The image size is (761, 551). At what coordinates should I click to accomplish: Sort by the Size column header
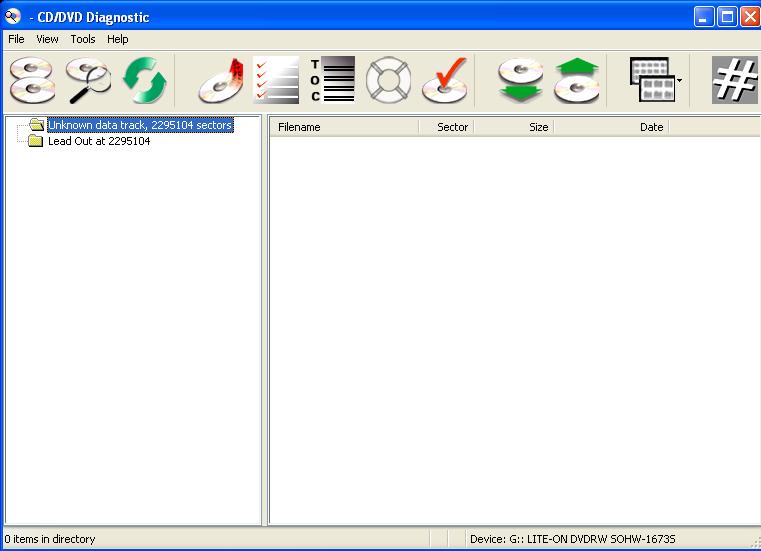point(513,127)
